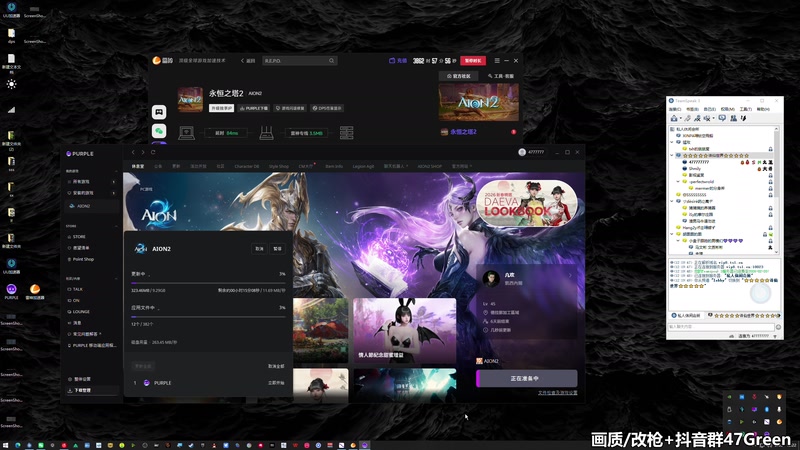This screenshot has height=450, width=800.
Task: Open the account avatar menu in PURPLE title bar
Action: [522, 152]
